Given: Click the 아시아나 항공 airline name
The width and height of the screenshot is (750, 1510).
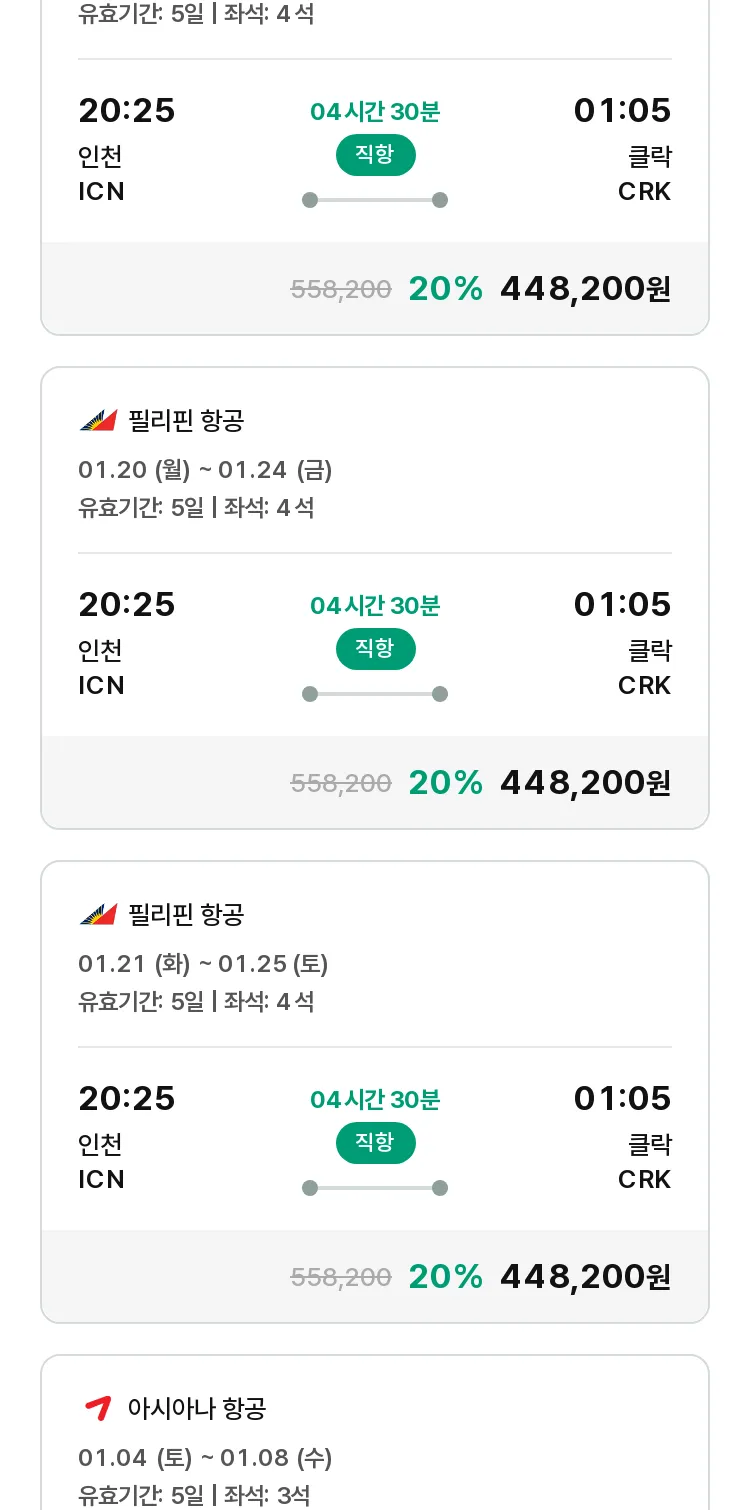Looking at the screenshot, I should tap(197, 1409).
